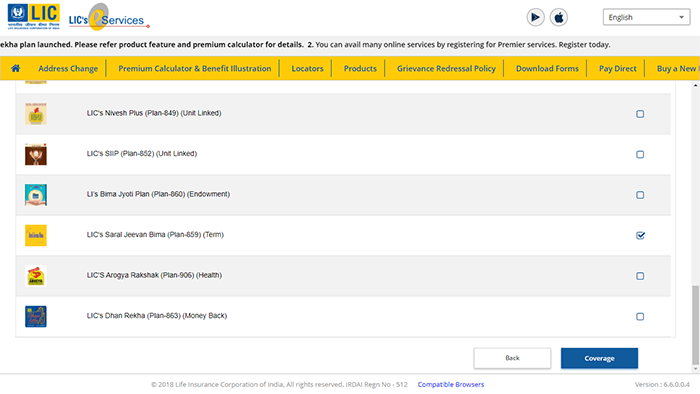This screenshot has width=700, height=394.
Task: Select LIC's Dhan Rekha name text
Action: [x=157, y=316]
